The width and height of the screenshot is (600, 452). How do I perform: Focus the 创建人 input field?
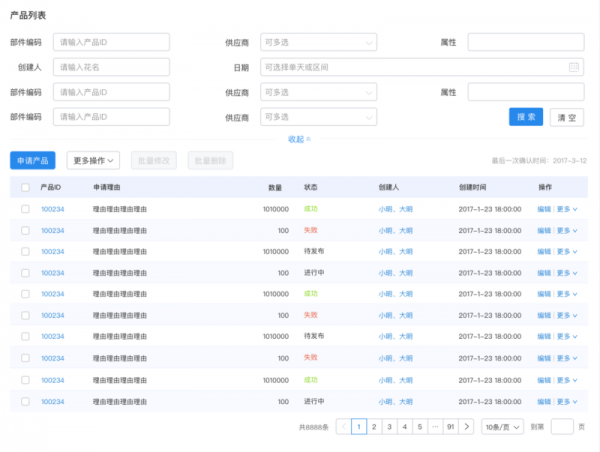[x=111, y=67]
